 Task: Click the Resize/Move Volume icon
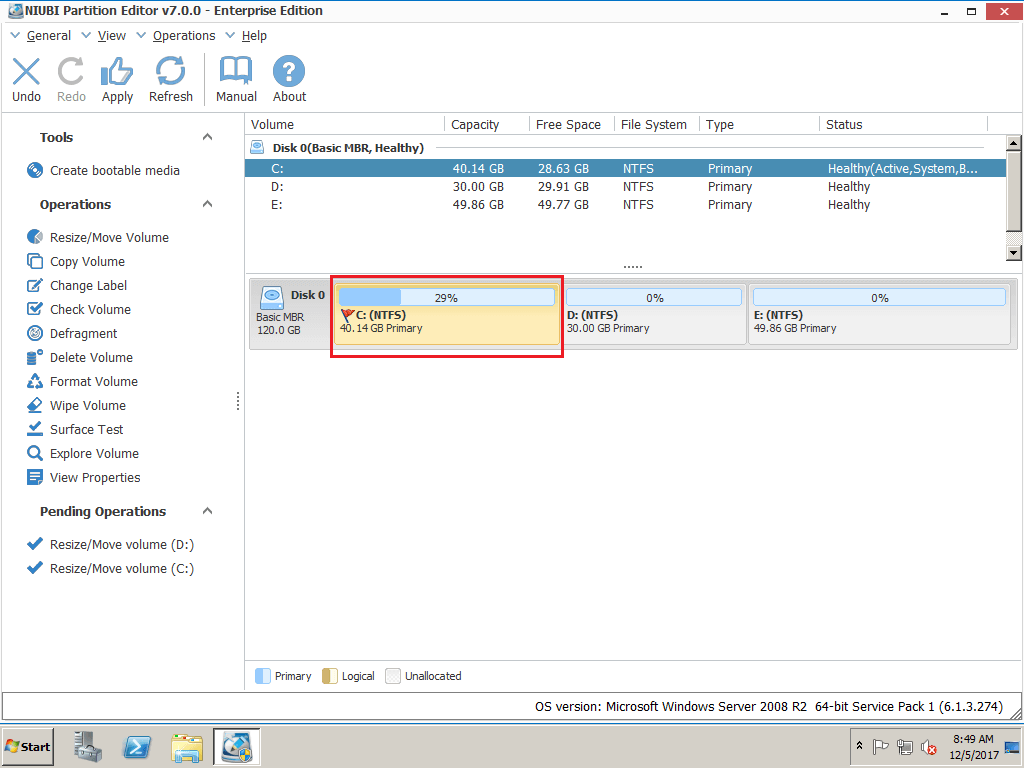click(x=35, y=237)
